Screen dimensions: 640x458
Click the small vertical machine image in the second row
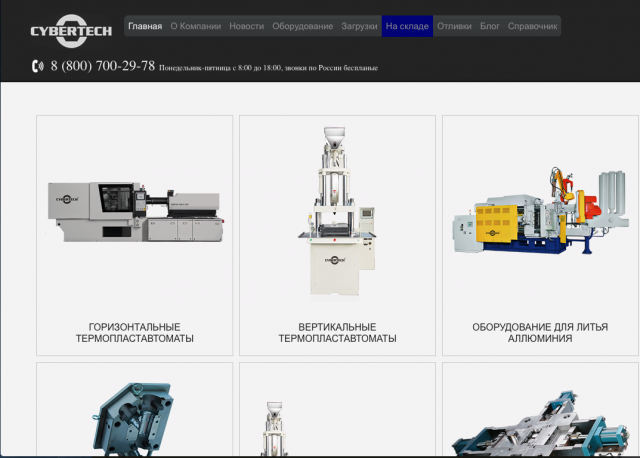[274, 429]
